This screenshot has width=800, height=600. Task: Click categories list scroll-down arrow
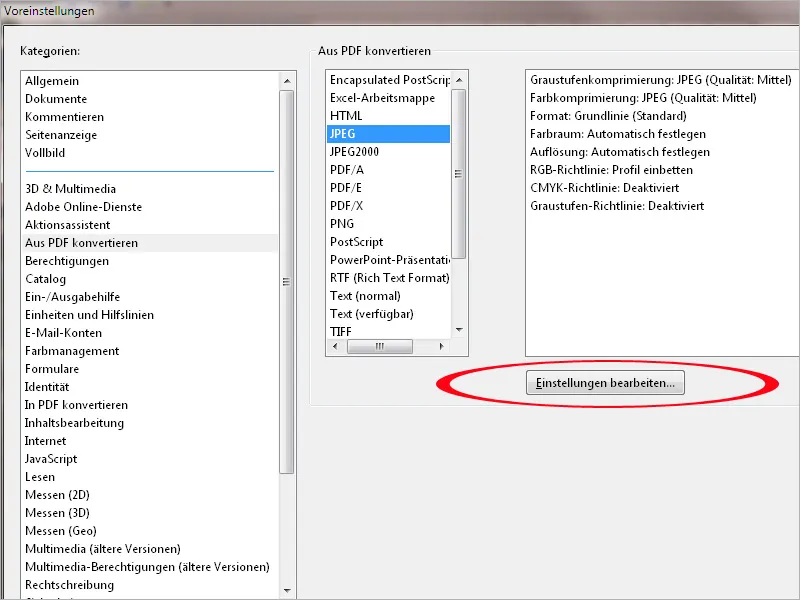pos(287,591)
